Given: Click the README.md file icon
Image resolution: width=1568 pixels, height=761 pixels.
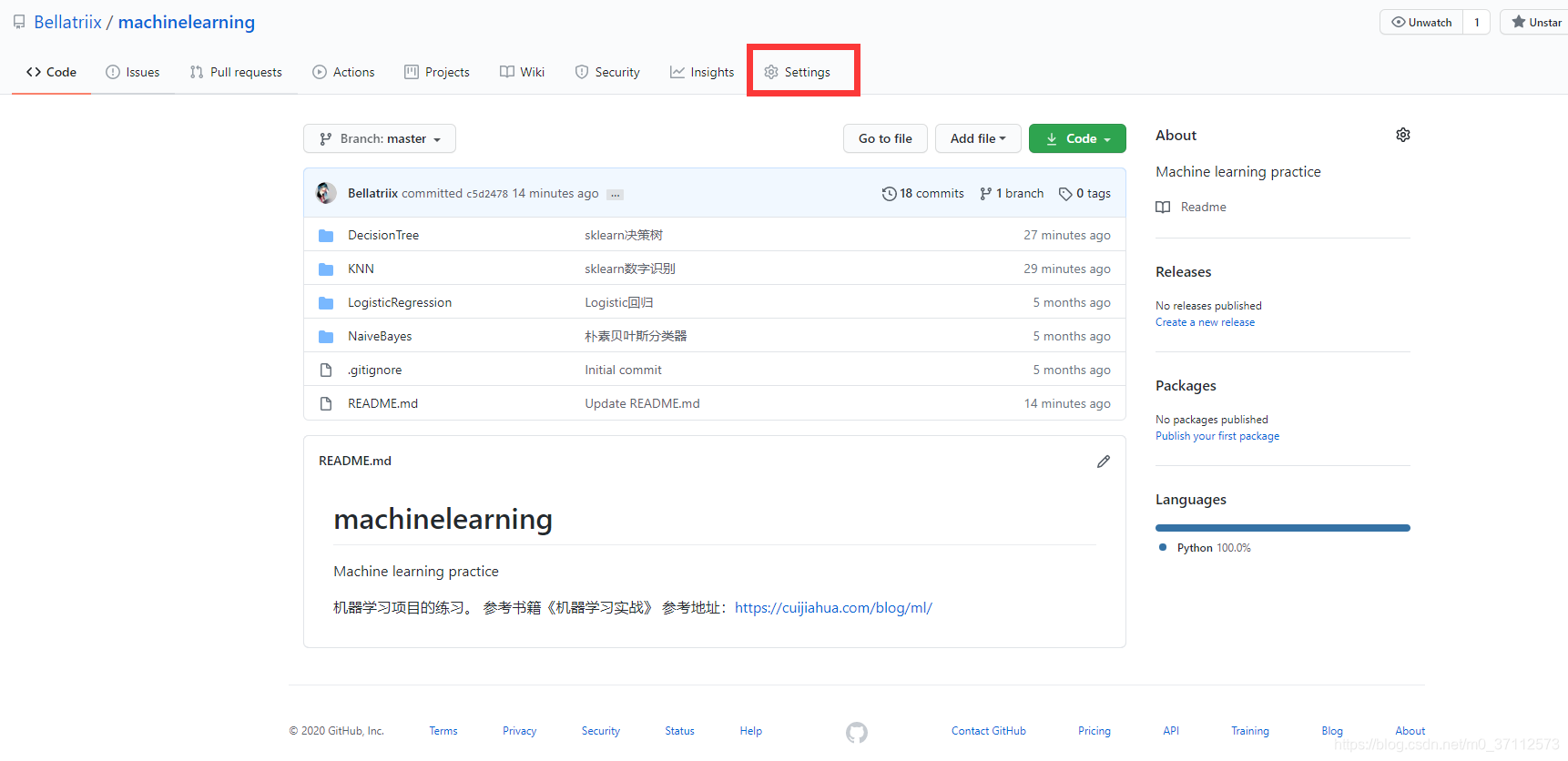Looking at the screenshot, I should 326,403.
